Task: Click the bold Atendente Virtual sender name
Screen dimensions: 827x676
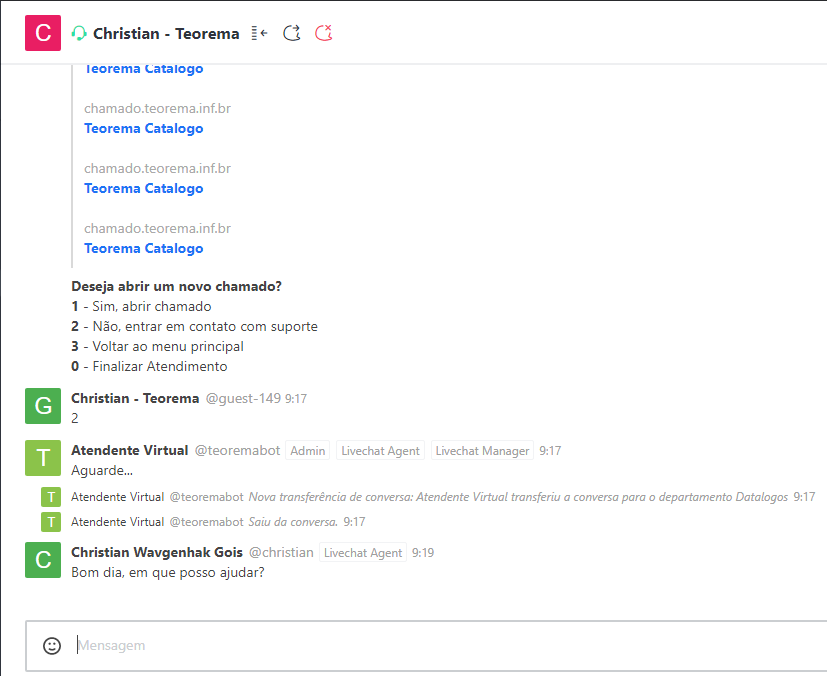Action: (130, 450)
